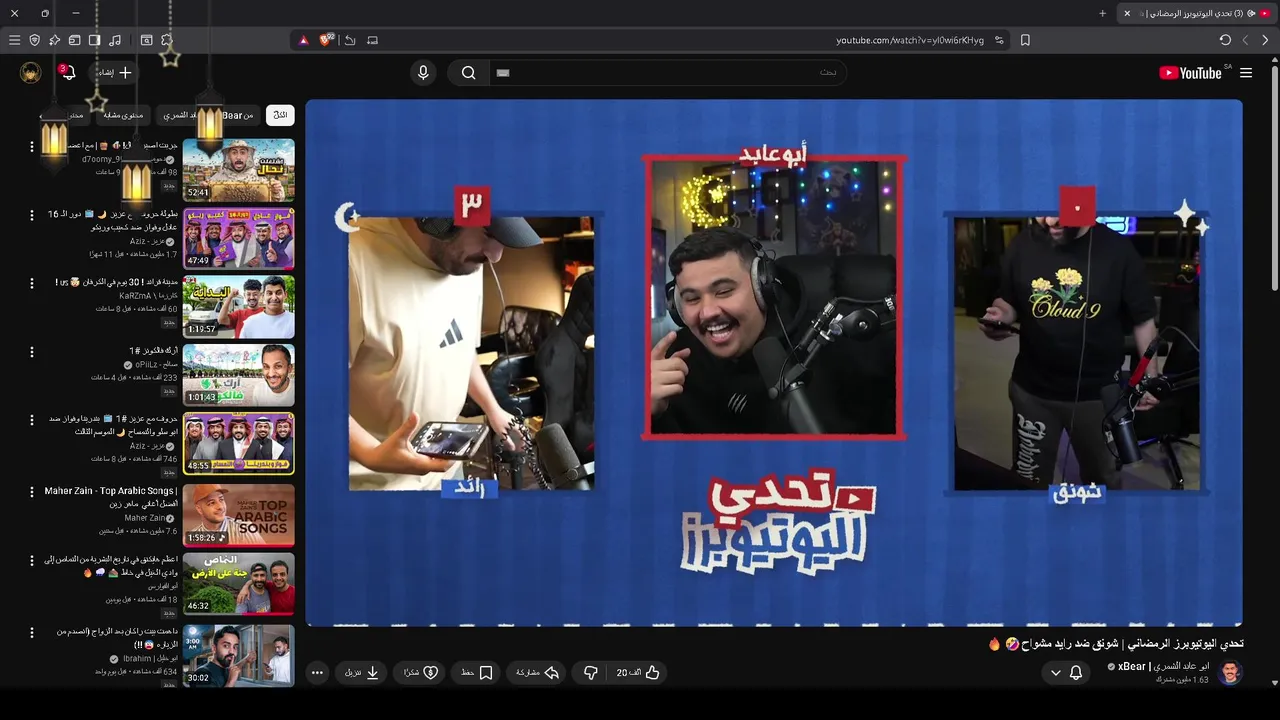Viewport: 1280px width, 720px height.
Task: Open the account avatar menu
Action: (31, 72)
